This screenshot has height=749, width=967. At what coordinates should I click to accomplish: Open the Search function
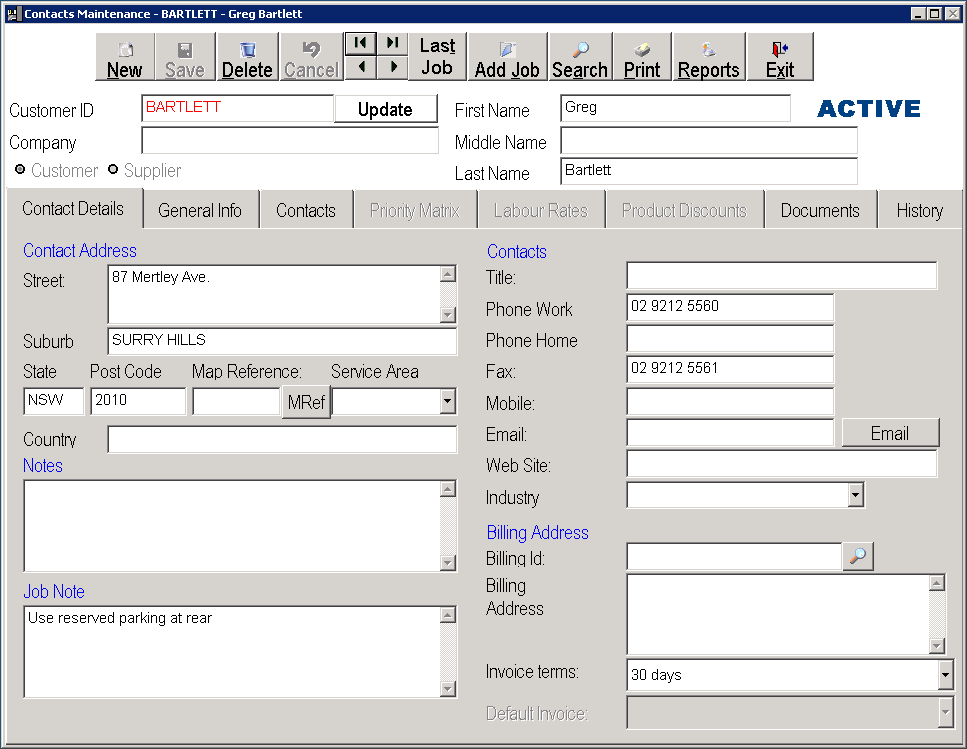(x=580, y=57)
